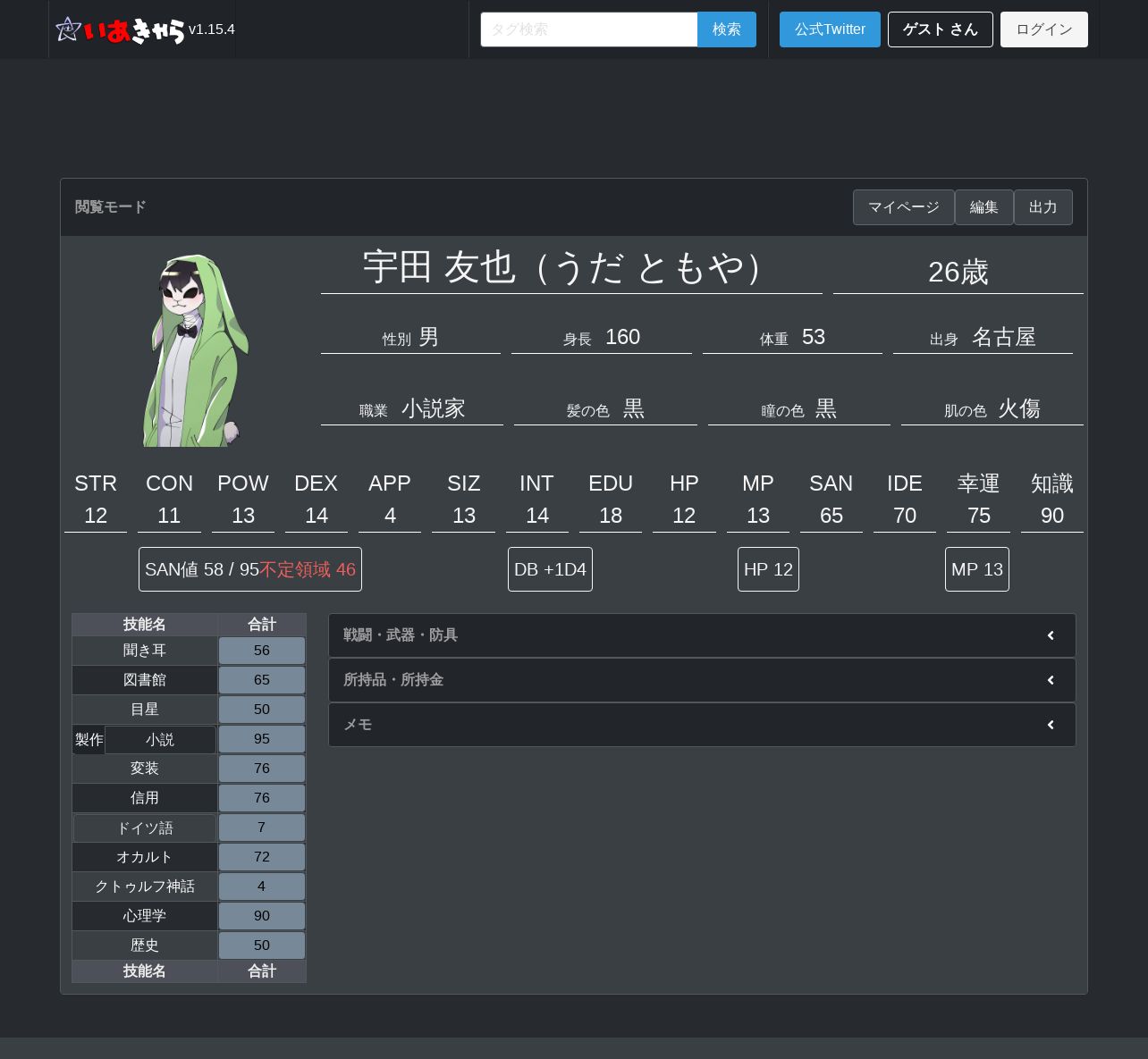Click the SAN値 58 / 95 box
The width and height of the screenshot is (1148, 1059).
(x=250, y=569)
